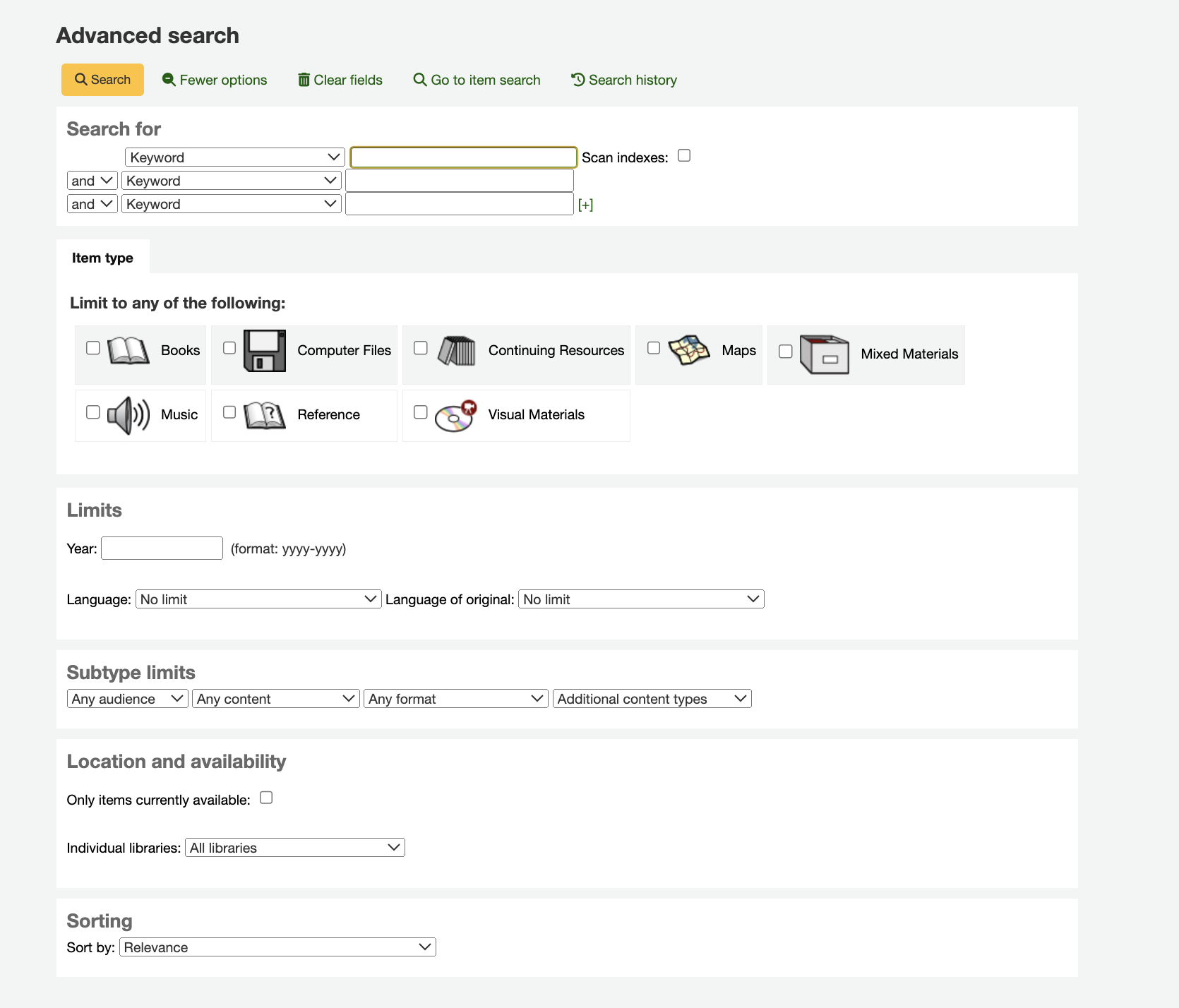
Task: Click inside the Year input field
Action: click(162, 548)
